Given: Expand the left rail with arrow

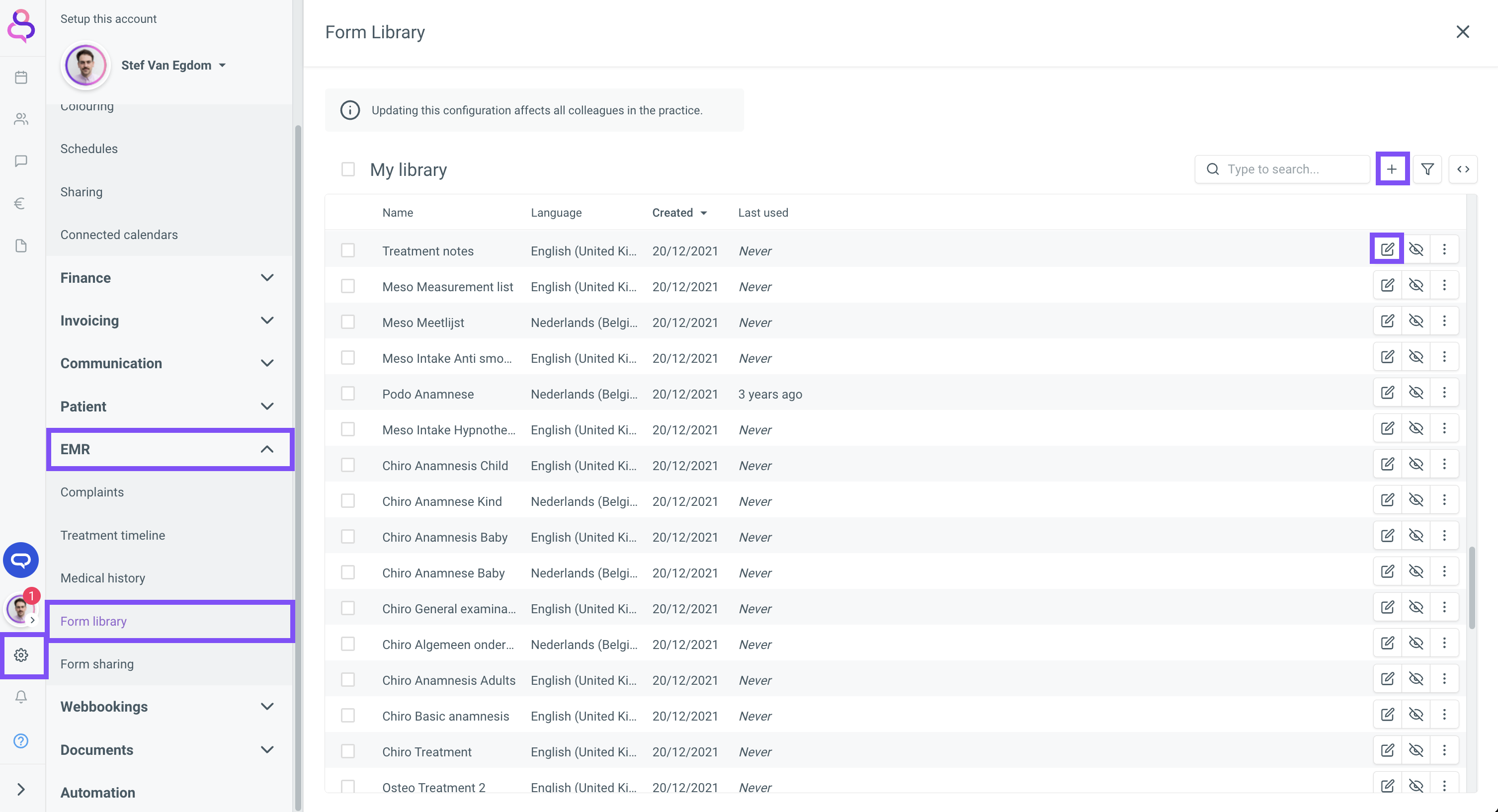Looking at the screenshot, I should tap(21, 789).
